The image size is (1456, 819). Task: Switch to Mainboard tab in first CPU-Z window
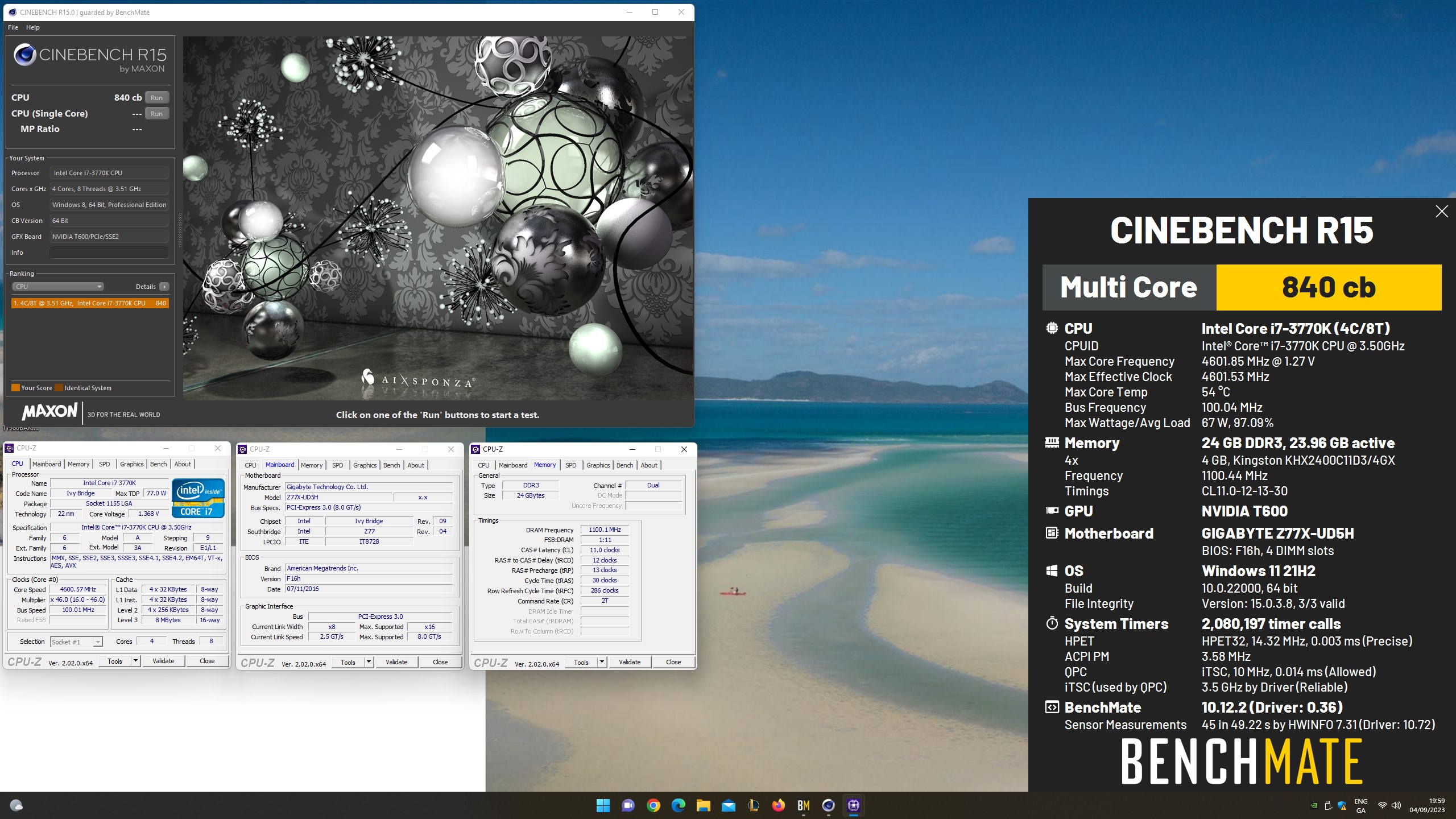(x=47, y=464)
